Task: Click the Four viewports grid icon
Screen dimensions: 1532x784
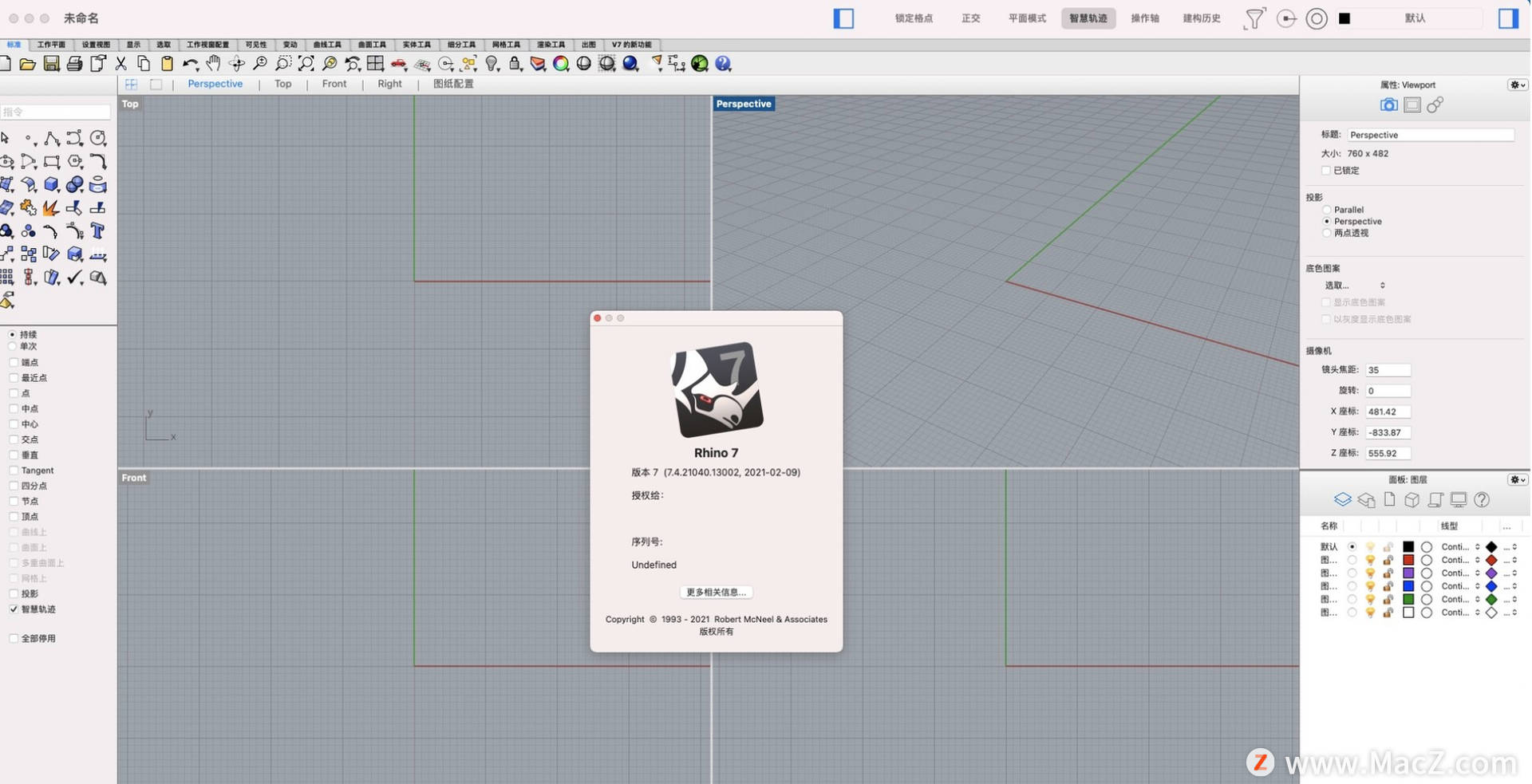Action: [375, 63]
